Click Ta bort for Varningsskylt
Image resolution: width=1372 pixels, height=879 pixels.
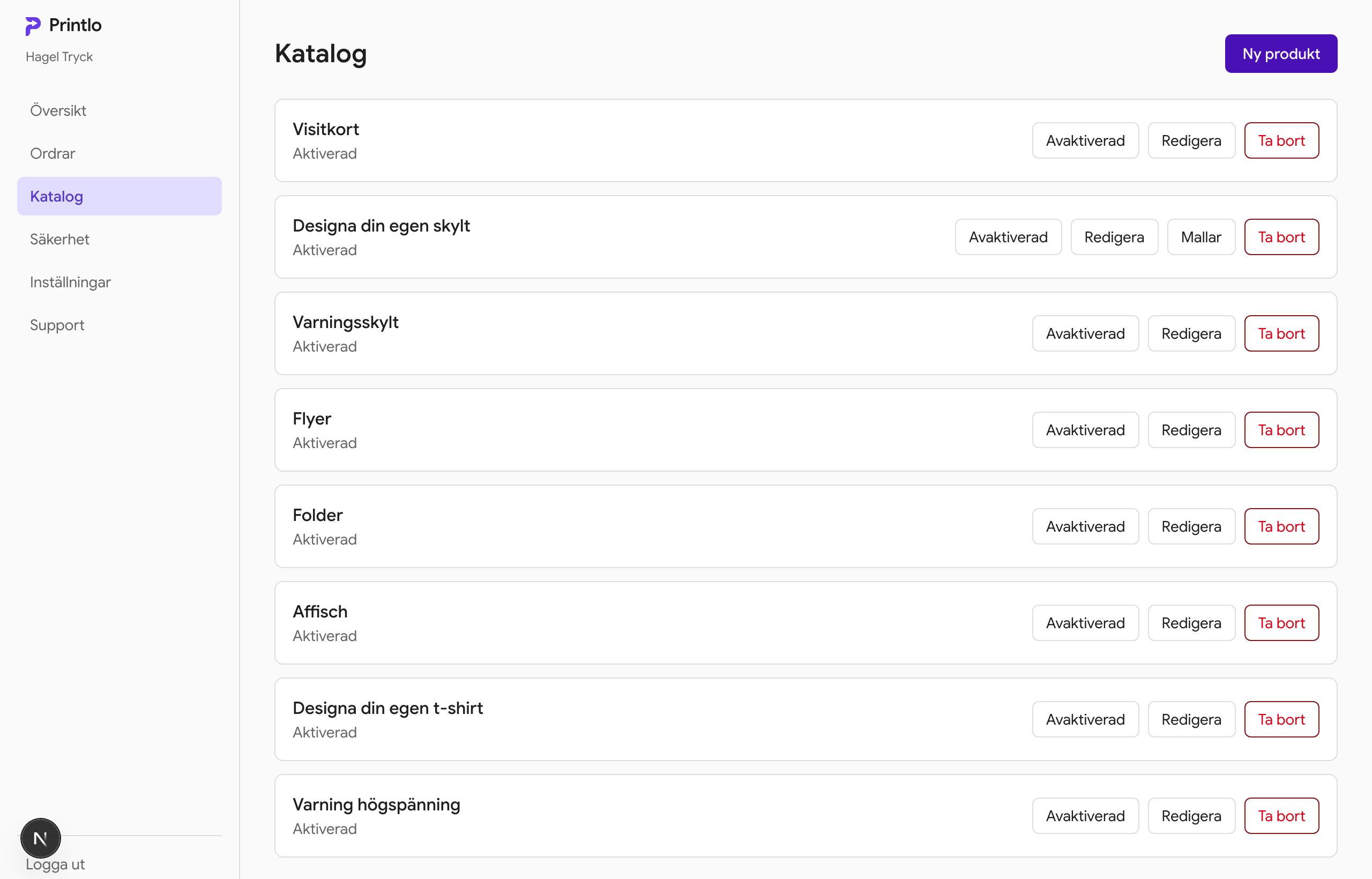pyautogui.click(x=1281, y=333)
